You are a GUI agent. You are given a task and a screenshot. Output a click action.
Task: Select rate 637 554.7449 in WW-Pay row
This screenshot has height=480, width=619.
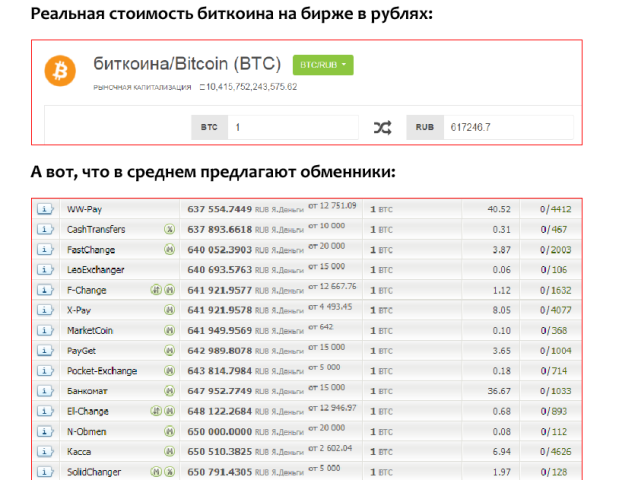(219, 209)
